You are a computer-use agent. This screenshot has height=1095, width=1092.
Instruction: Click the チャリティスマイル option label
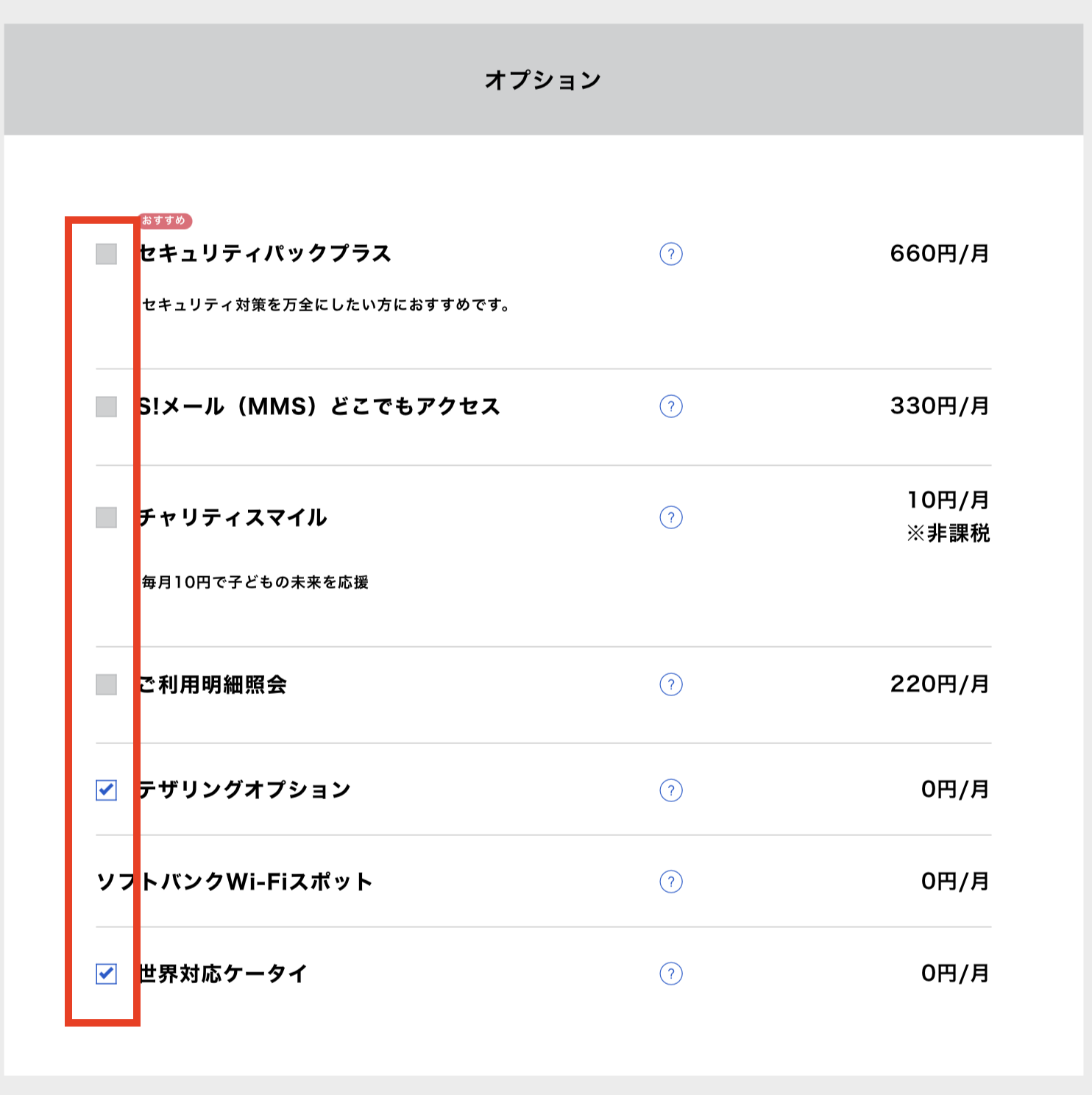point(234,517)
